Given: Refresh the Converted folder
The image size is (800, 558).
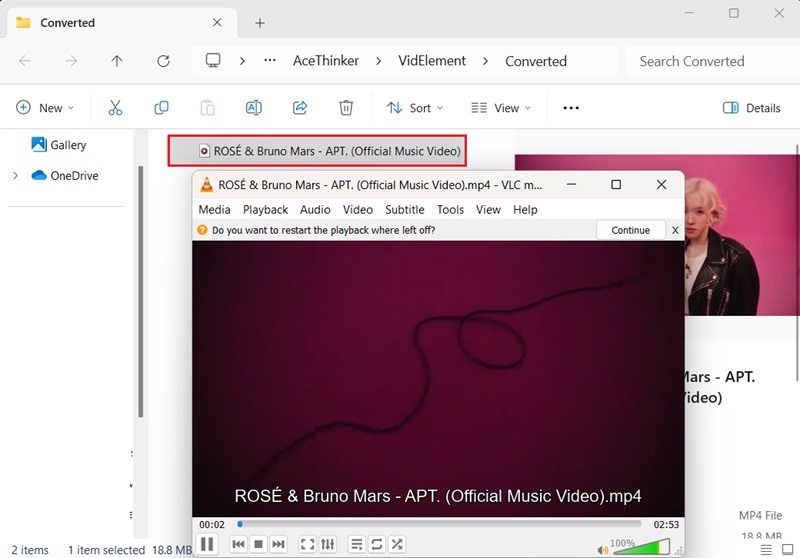Looking at the screenshot, I should point(163,61).
